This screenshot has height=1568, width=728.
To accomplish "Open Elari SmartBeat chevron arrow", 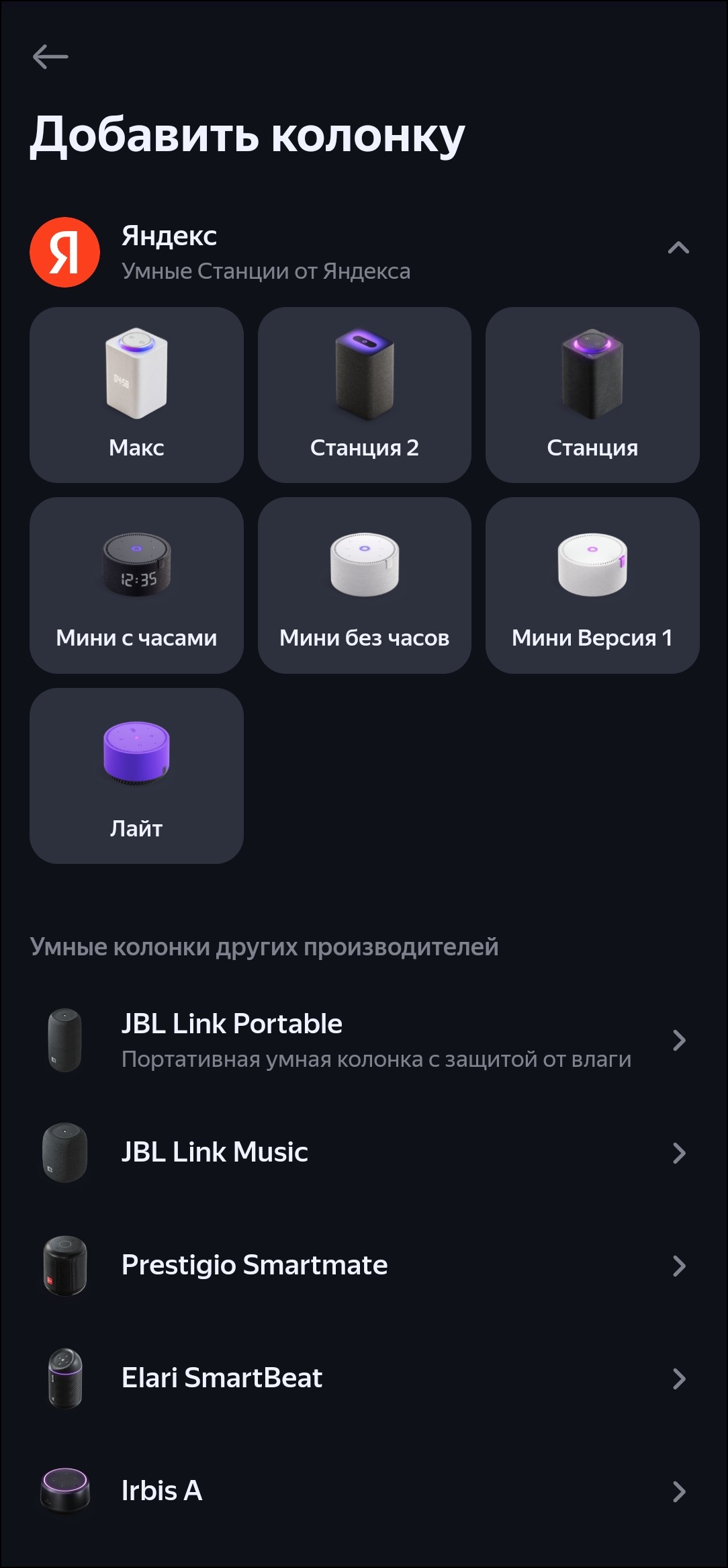I will click(679, 1379).
